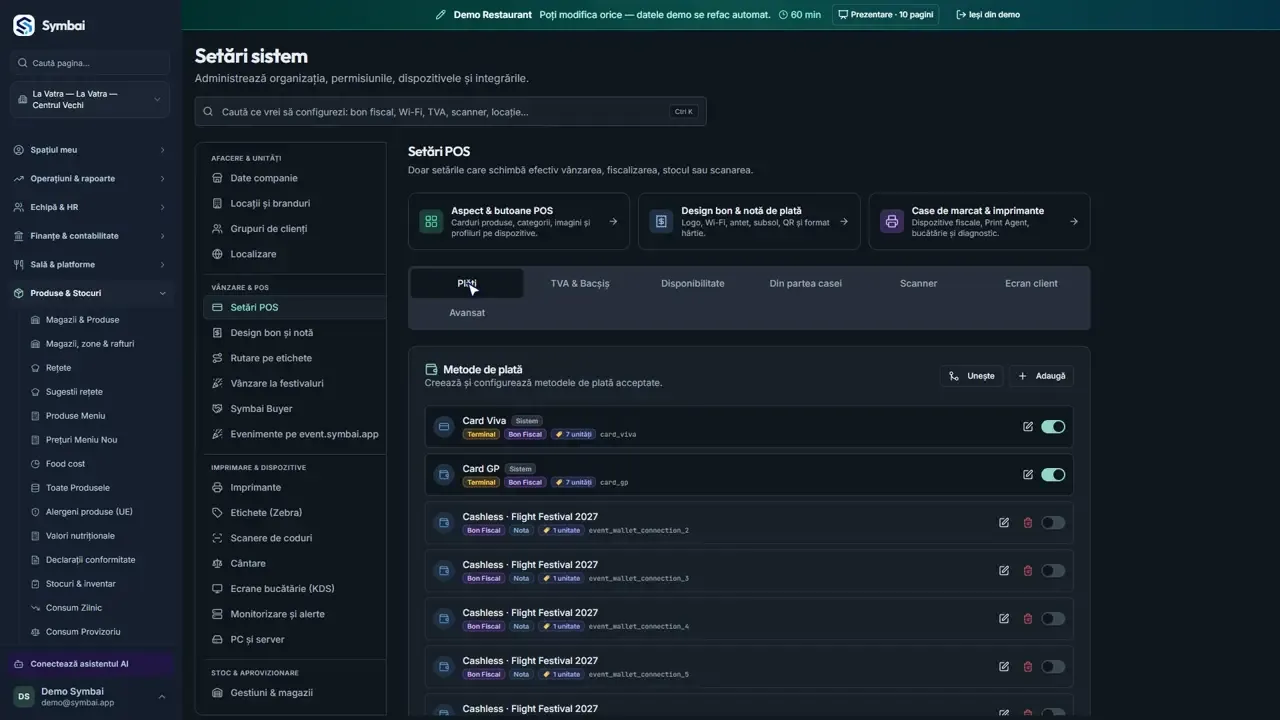Click the Unește button

[x=972, y=376]
